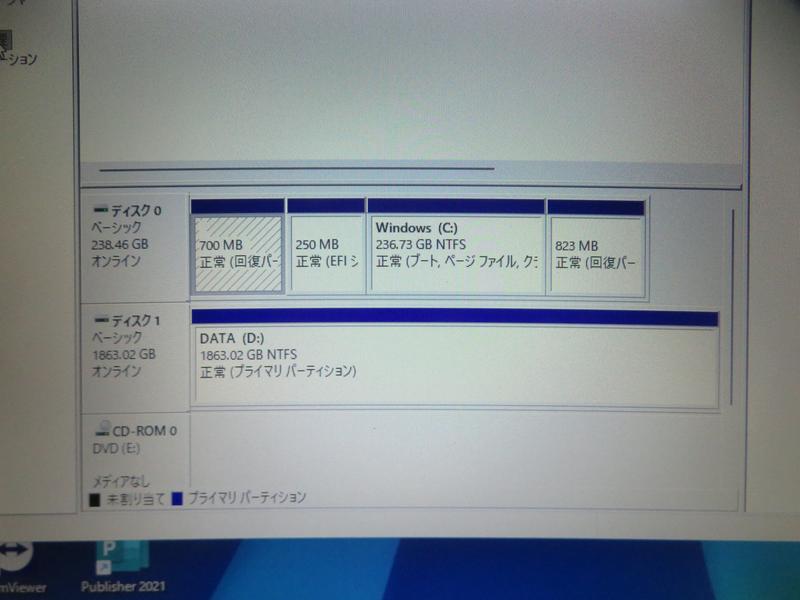Click the プライマリ パーティション legend label

[247, 497]
